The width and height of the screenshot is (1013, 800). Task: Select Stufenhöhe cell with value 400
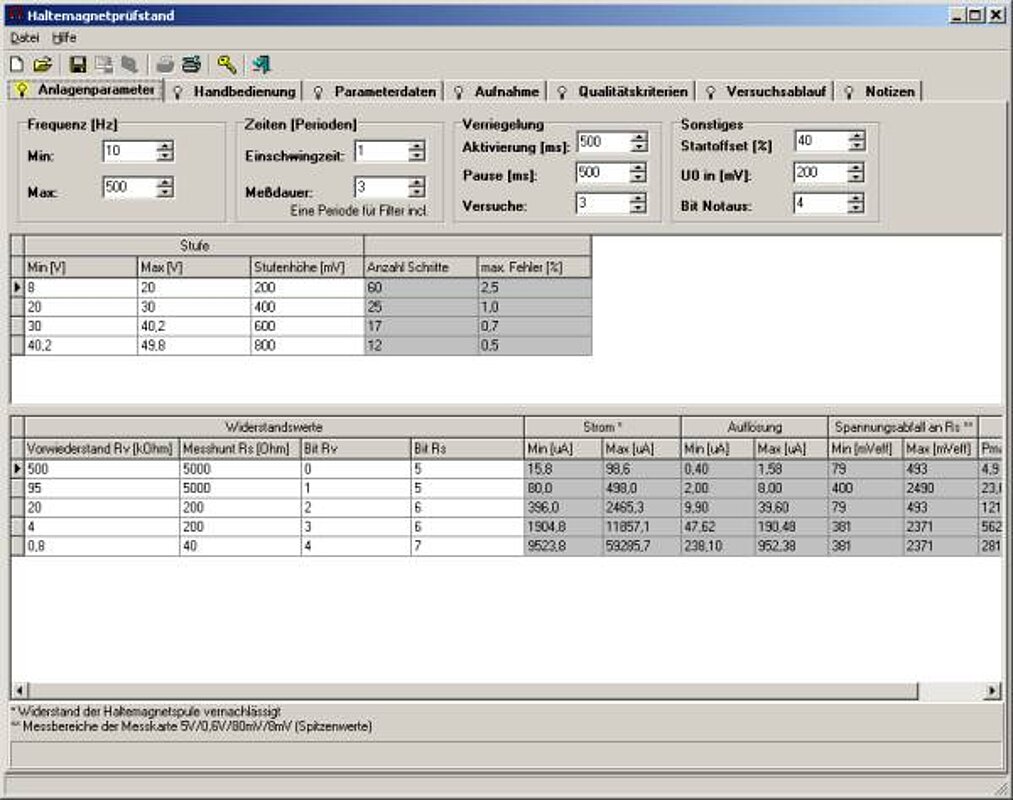(307, 307)
